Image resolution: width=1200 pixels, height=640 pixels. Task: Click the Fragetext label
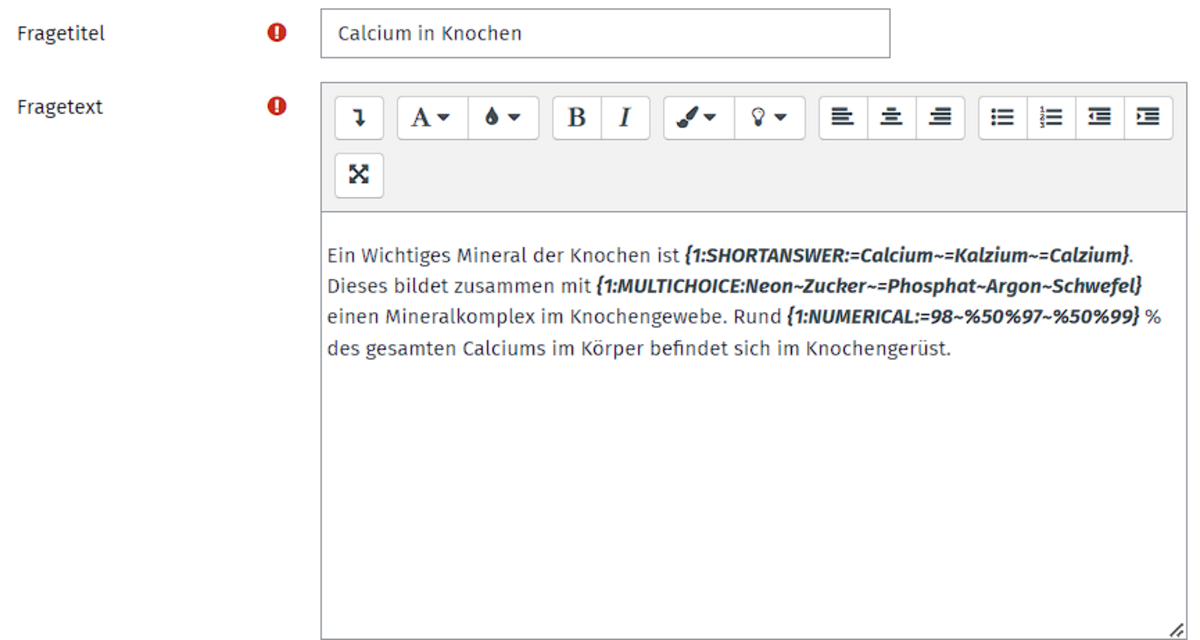click(x=60, y=106)
